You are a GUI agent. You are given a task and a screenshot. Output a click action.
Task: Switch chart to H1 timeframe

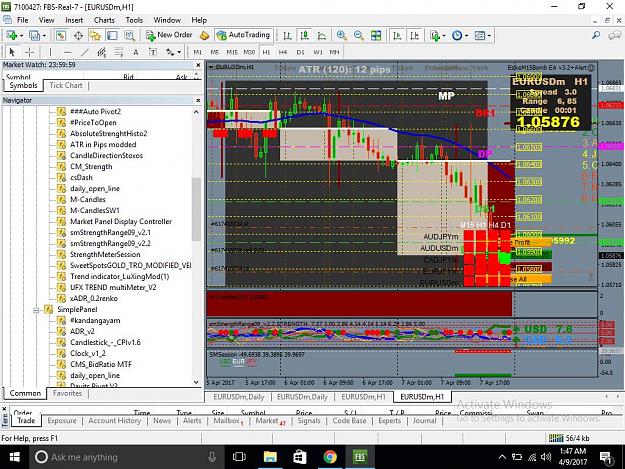[x=266, y=52]
